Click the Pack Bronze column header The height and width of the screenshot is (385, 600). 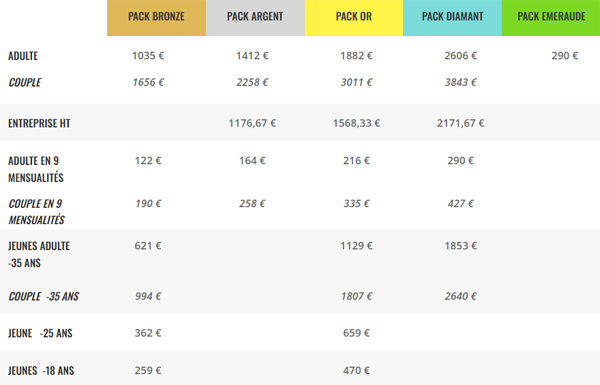pyautogui.click(x=156, y=18)
